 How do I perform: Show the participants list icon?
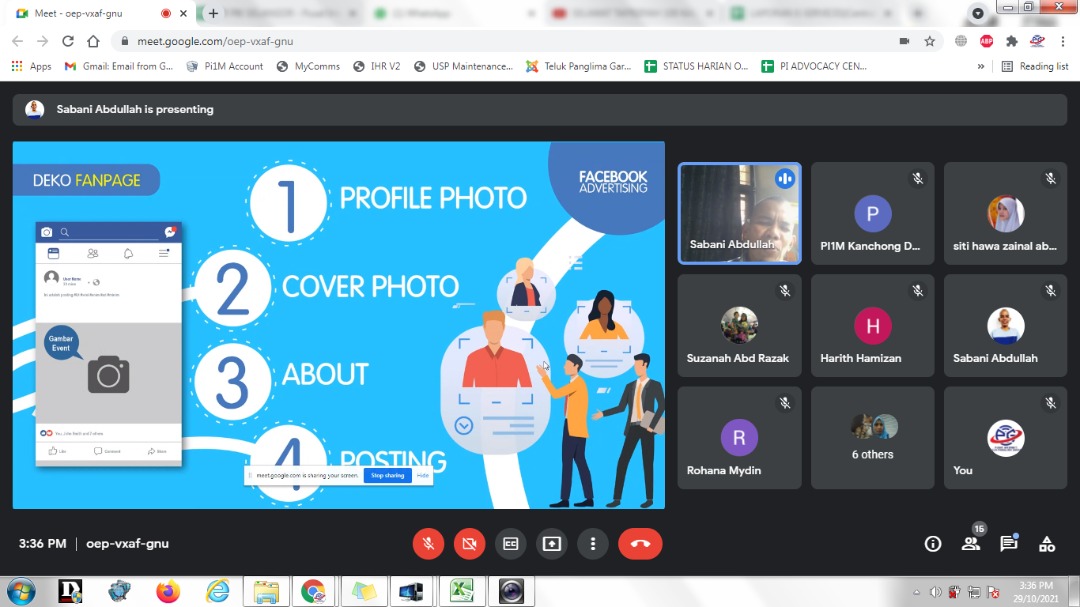coord(970,544)
